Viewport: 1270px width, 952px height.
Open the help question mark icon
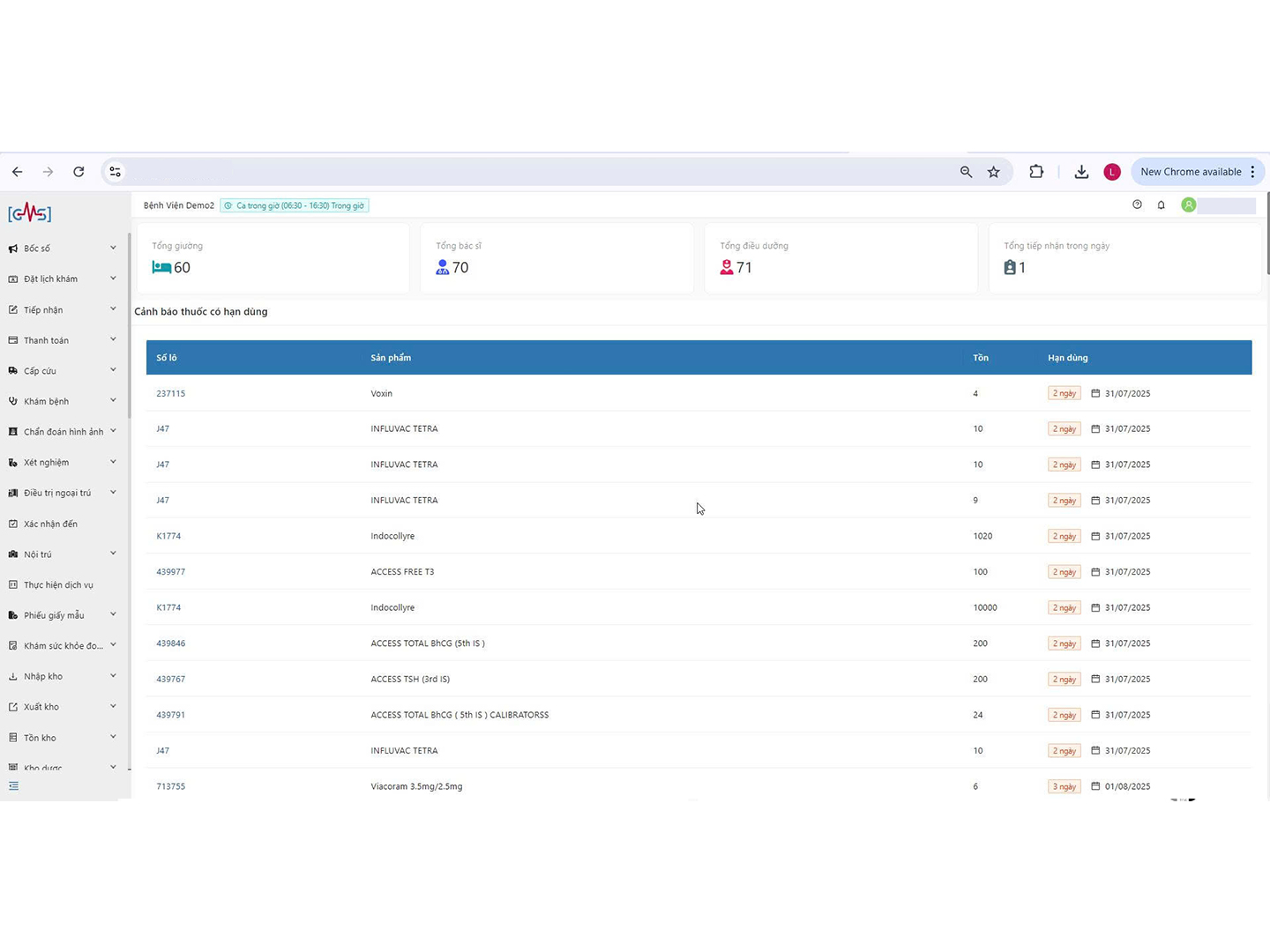[1137, 205]
